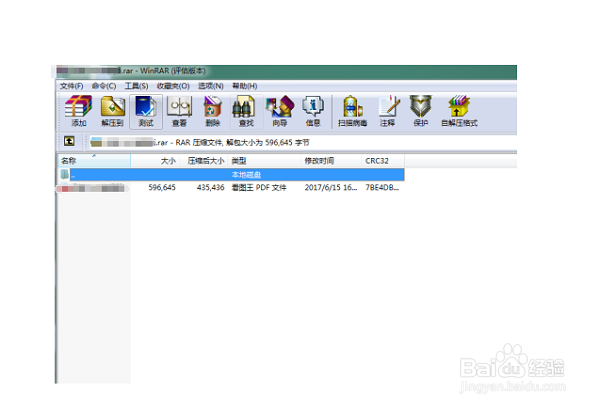The image size is (600, 408).
Task: Select the PDF file row sized 596,645
Action: 231,188
